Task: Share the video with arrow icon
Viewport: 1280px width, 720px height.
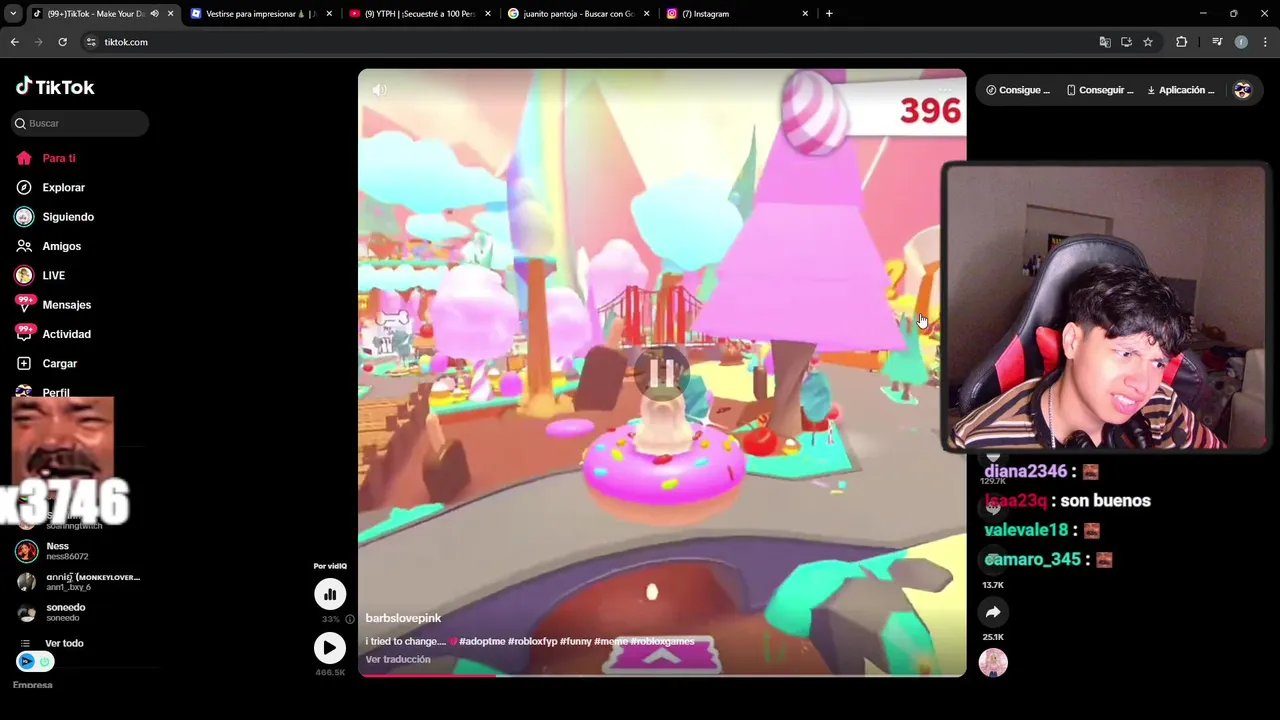Action: 993,612
